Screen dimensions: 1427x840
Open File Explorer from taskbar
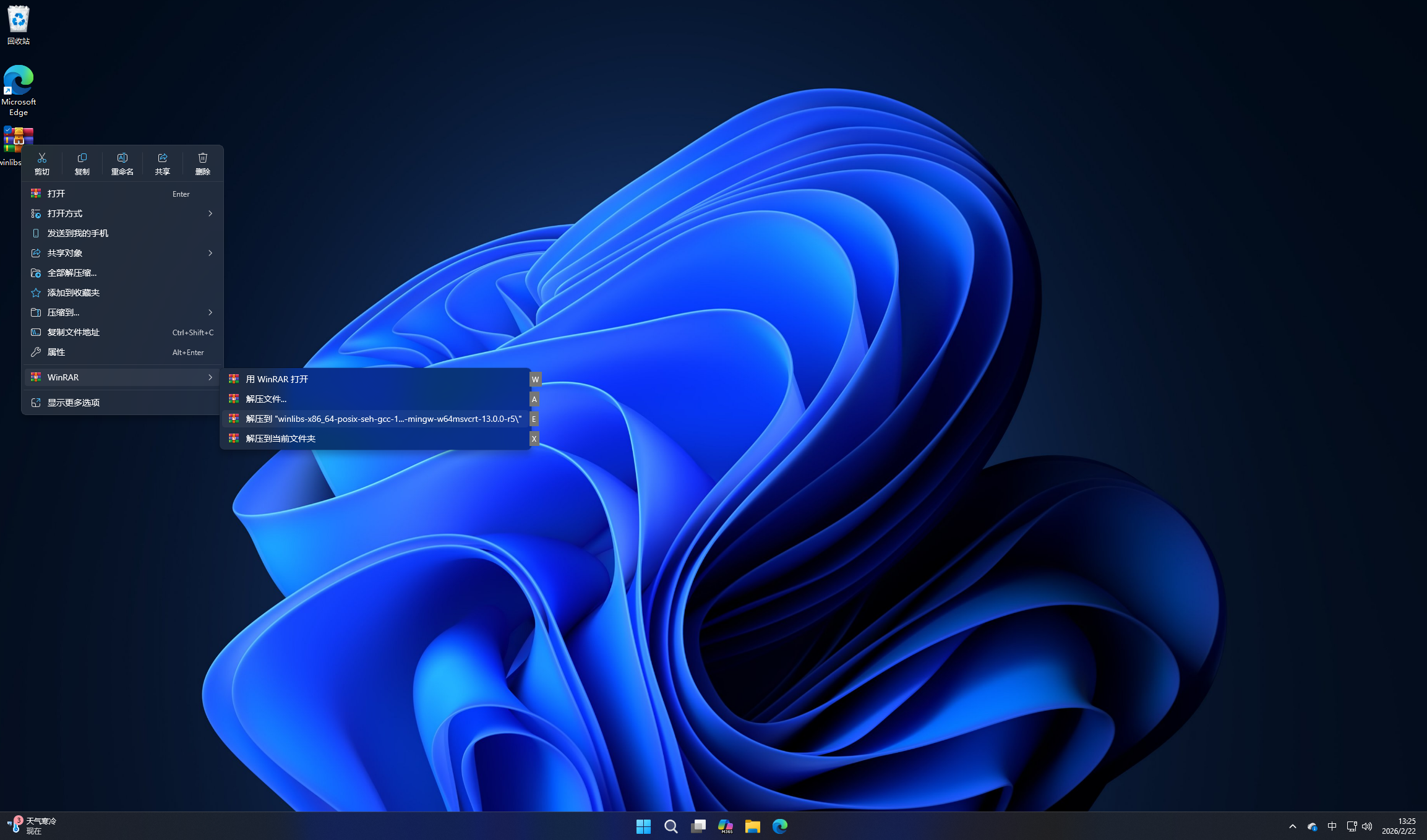point(752,826)
